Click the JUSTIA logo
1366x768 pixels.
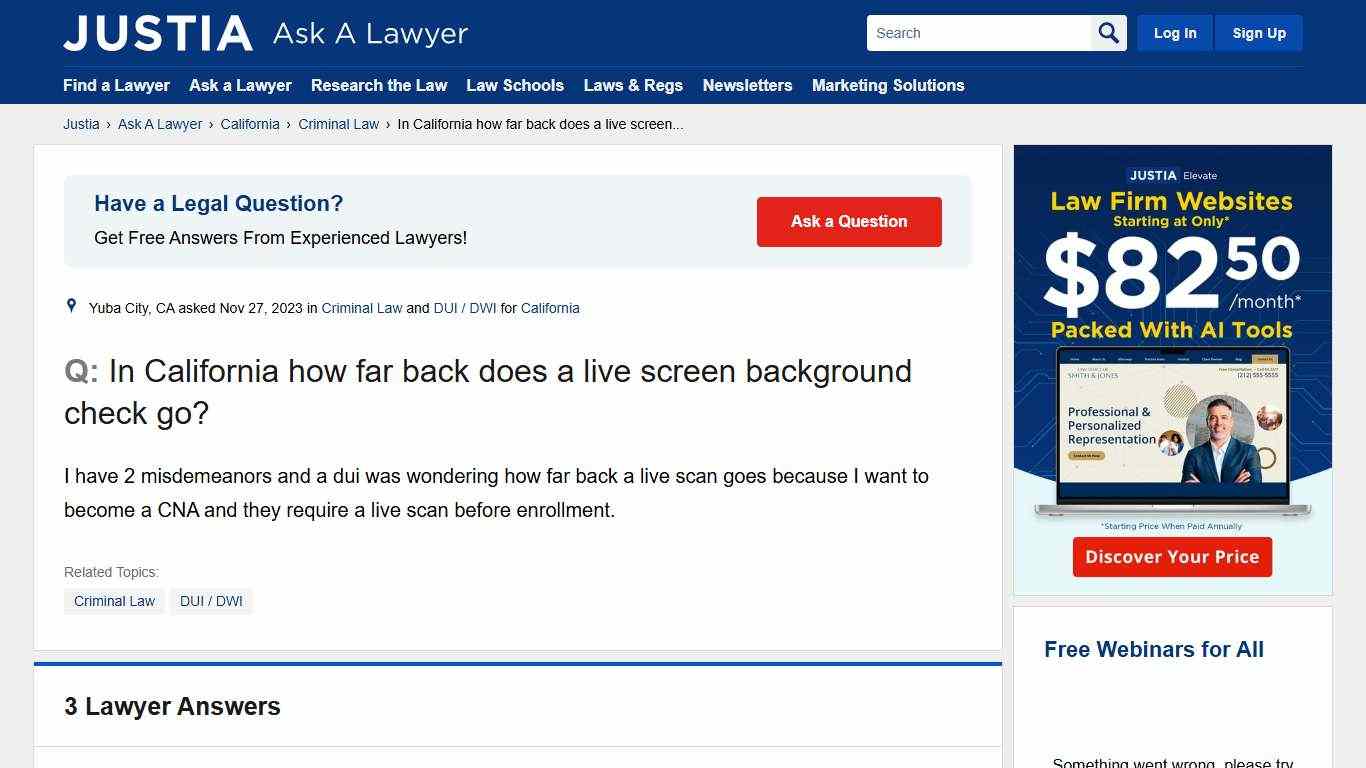(x=157, y=32)
